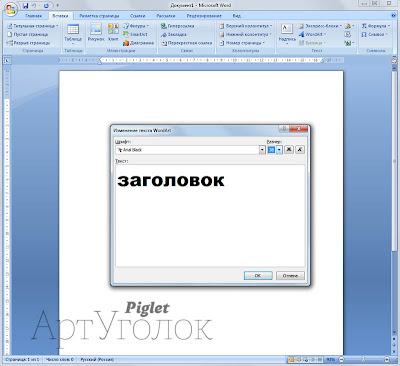Screen dimensions: 400x366
Task: Insert a Рисунок from file
Action: (x=96, y=33)
